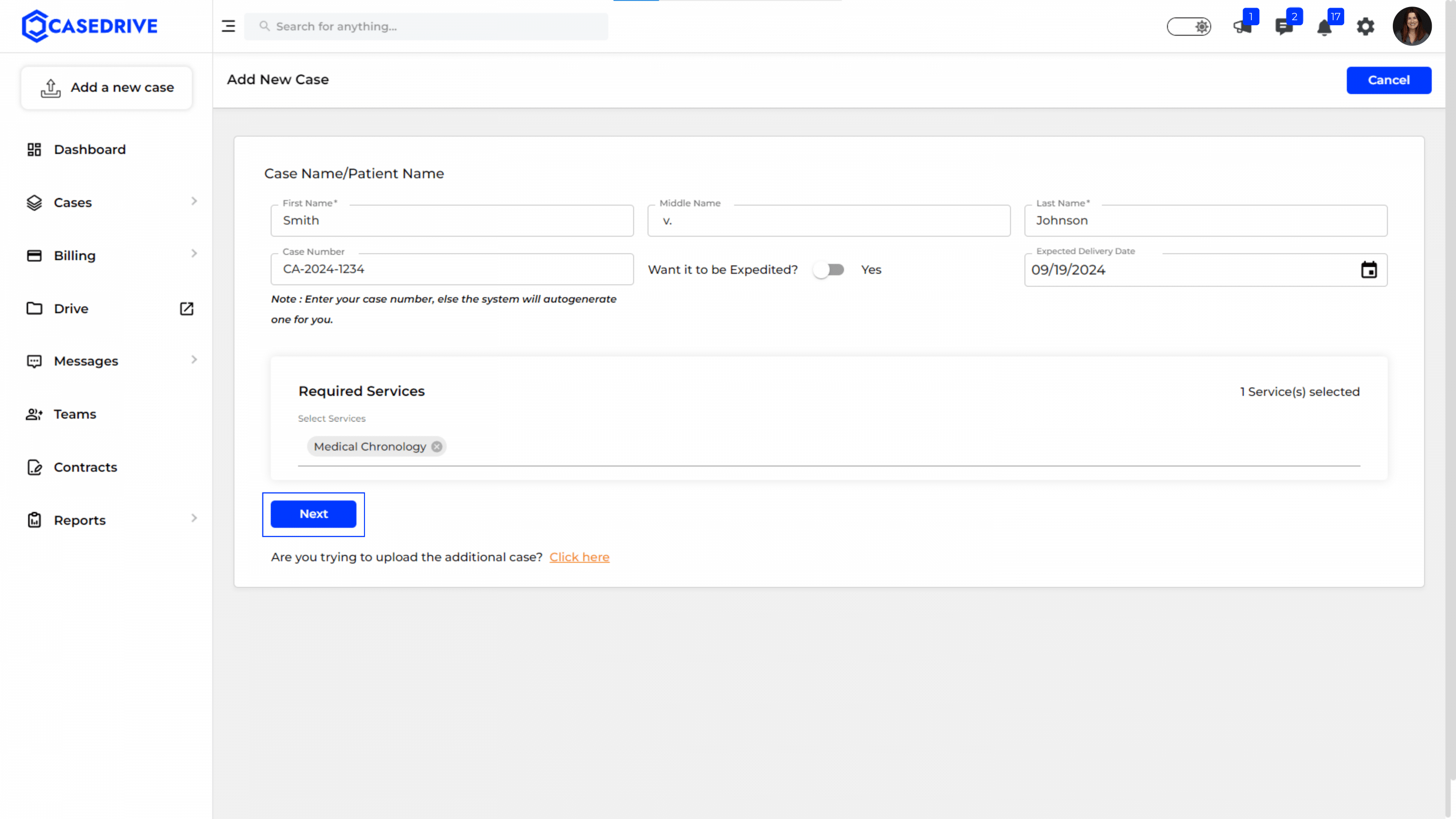Expand the Reports submenu chevron
1456x819 pixels.
(194, 518)
